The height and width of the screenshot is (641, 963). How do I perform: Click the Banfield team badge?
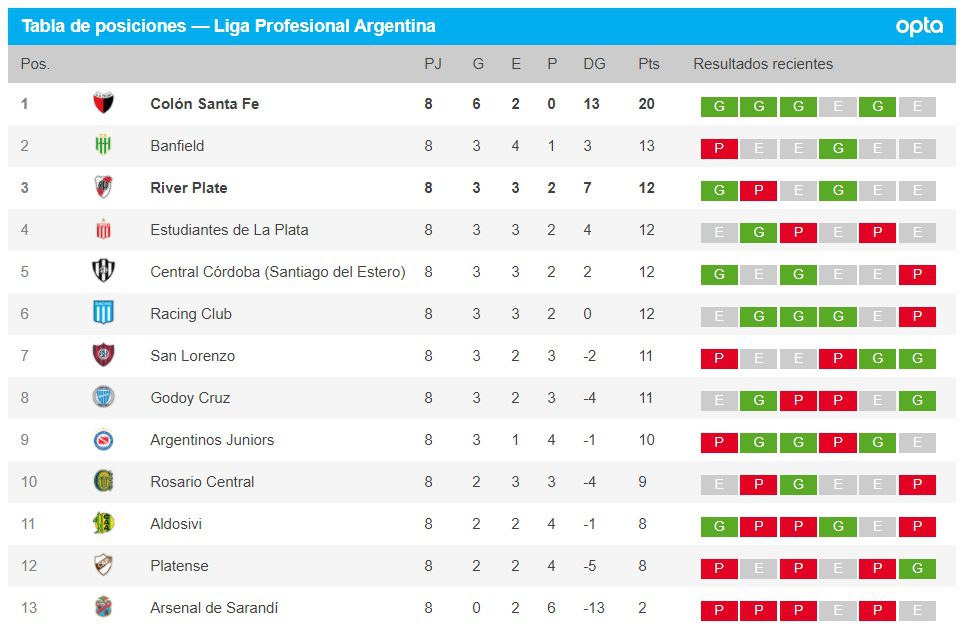click(x=103, y=145)
